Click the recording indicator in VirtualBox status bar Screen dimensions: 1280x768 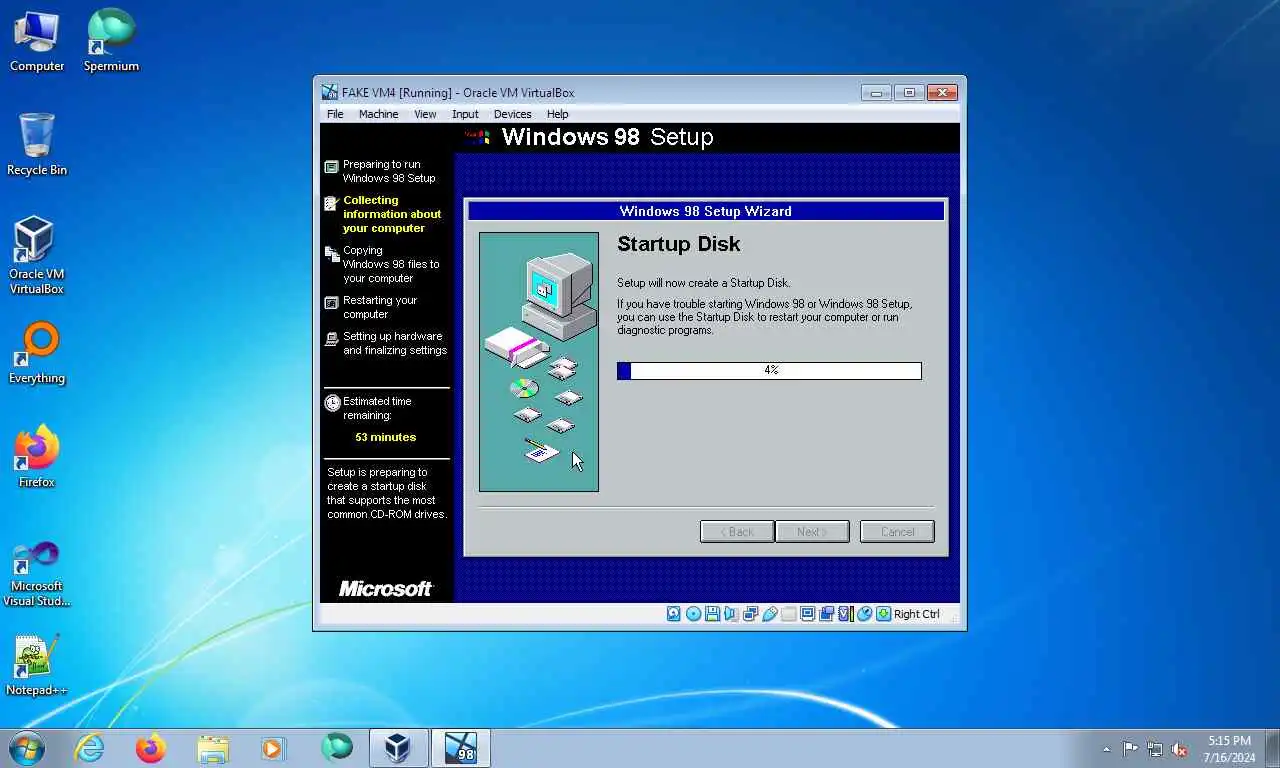coord(826,614)
